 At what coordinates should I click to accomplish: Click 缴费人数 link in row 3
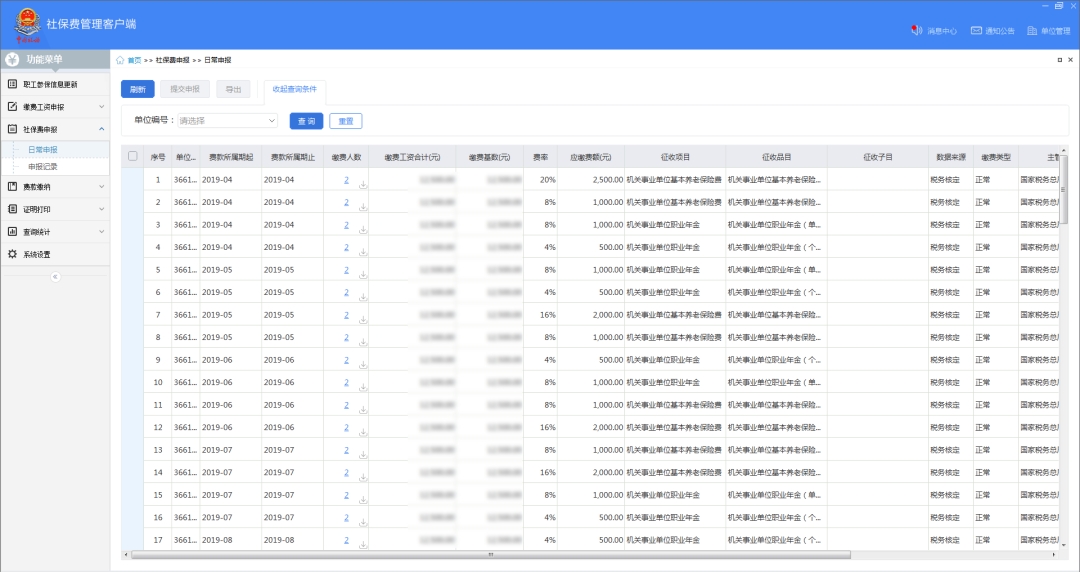pos(346,225)
